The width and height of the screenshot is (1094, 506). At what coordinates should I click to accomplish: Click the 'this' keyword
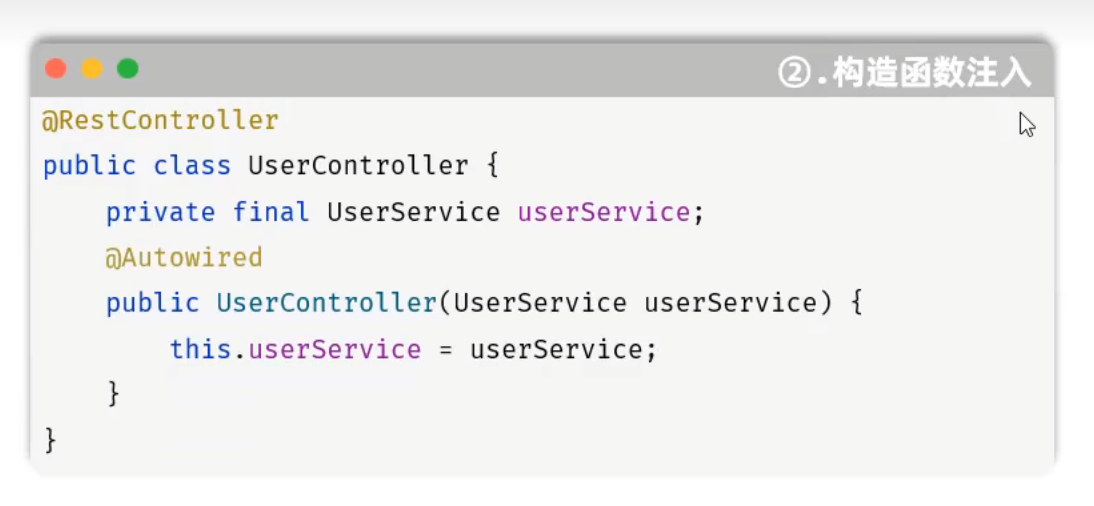(200, 349)
